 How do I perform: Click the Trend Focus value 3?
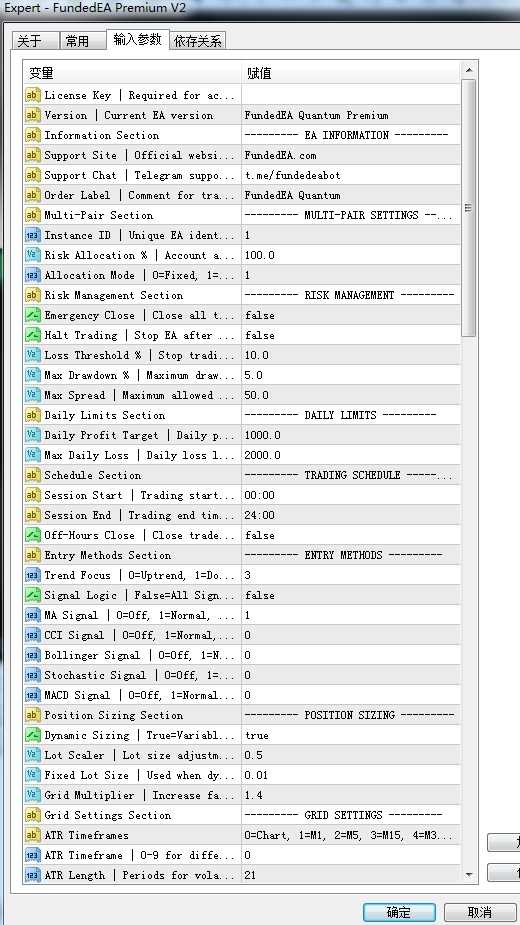(247, 575)
